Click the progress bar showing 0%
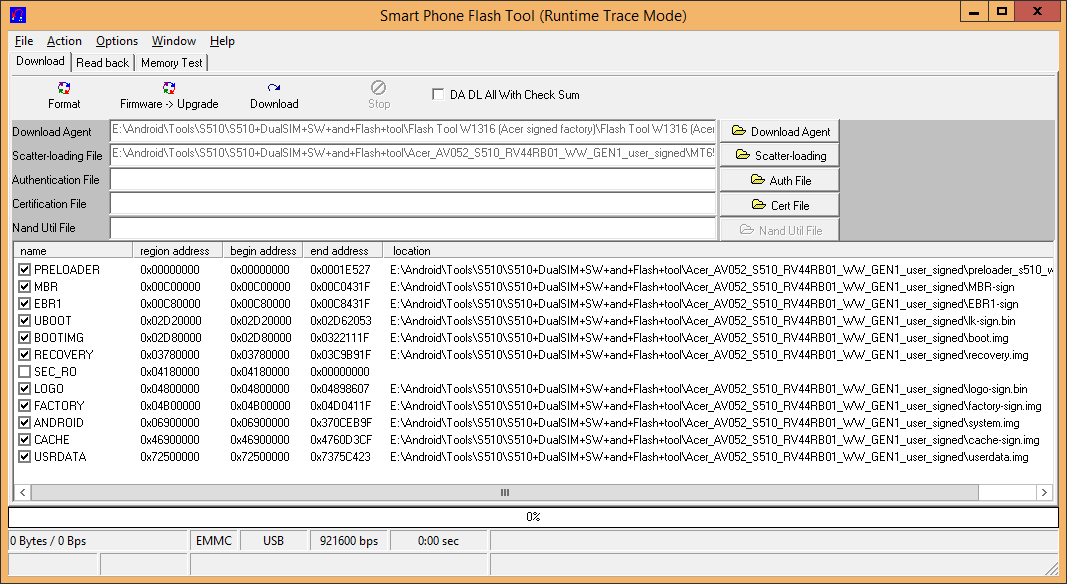 click(x=532, y=516)
